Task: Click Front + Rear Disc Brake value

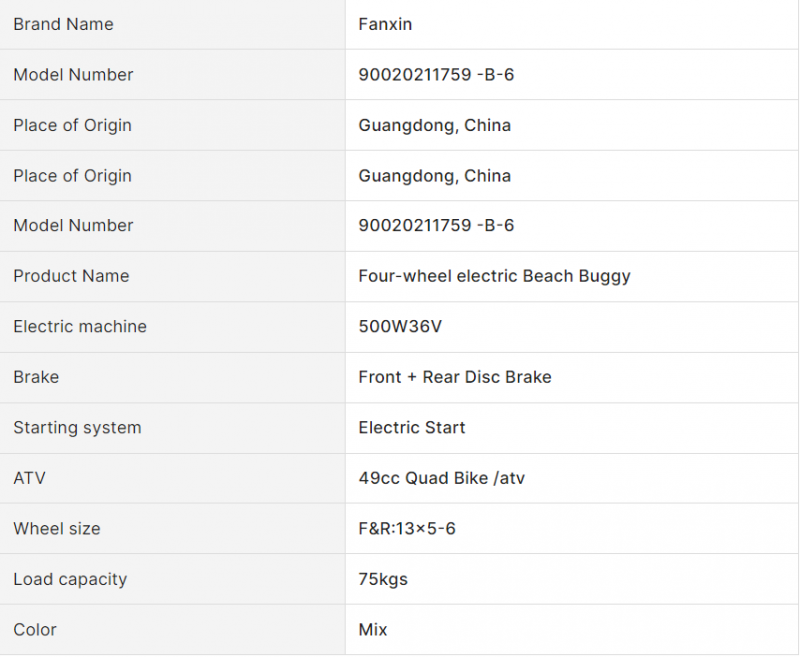Action: point(455,377)
